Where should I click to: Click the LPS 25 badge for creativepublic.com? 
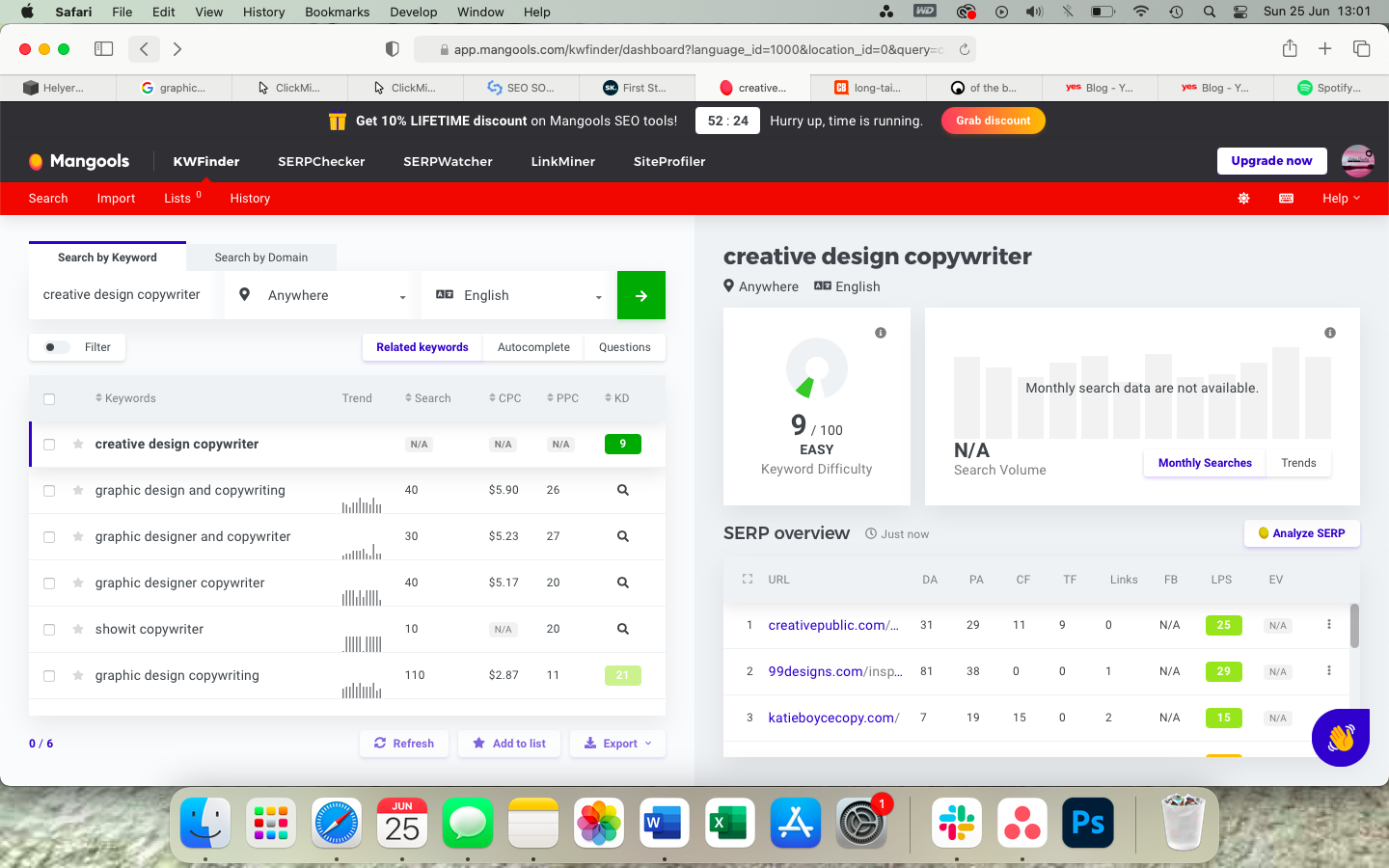click(1224, 625)
